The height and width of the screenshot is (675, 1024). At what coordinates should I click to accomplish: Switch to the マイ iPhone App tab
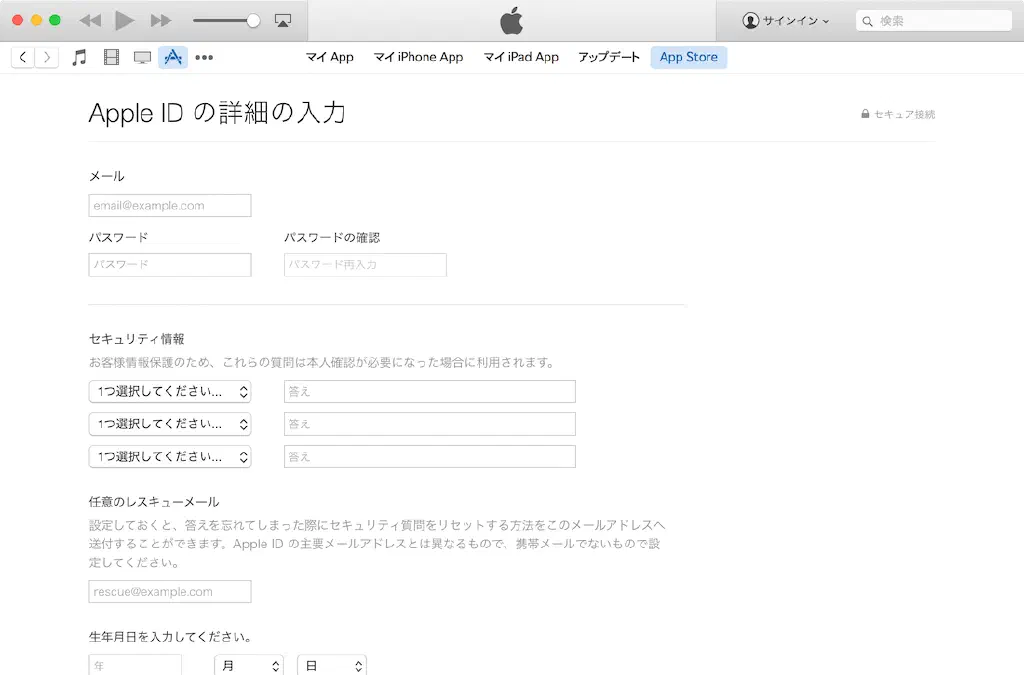coord(418,57)
